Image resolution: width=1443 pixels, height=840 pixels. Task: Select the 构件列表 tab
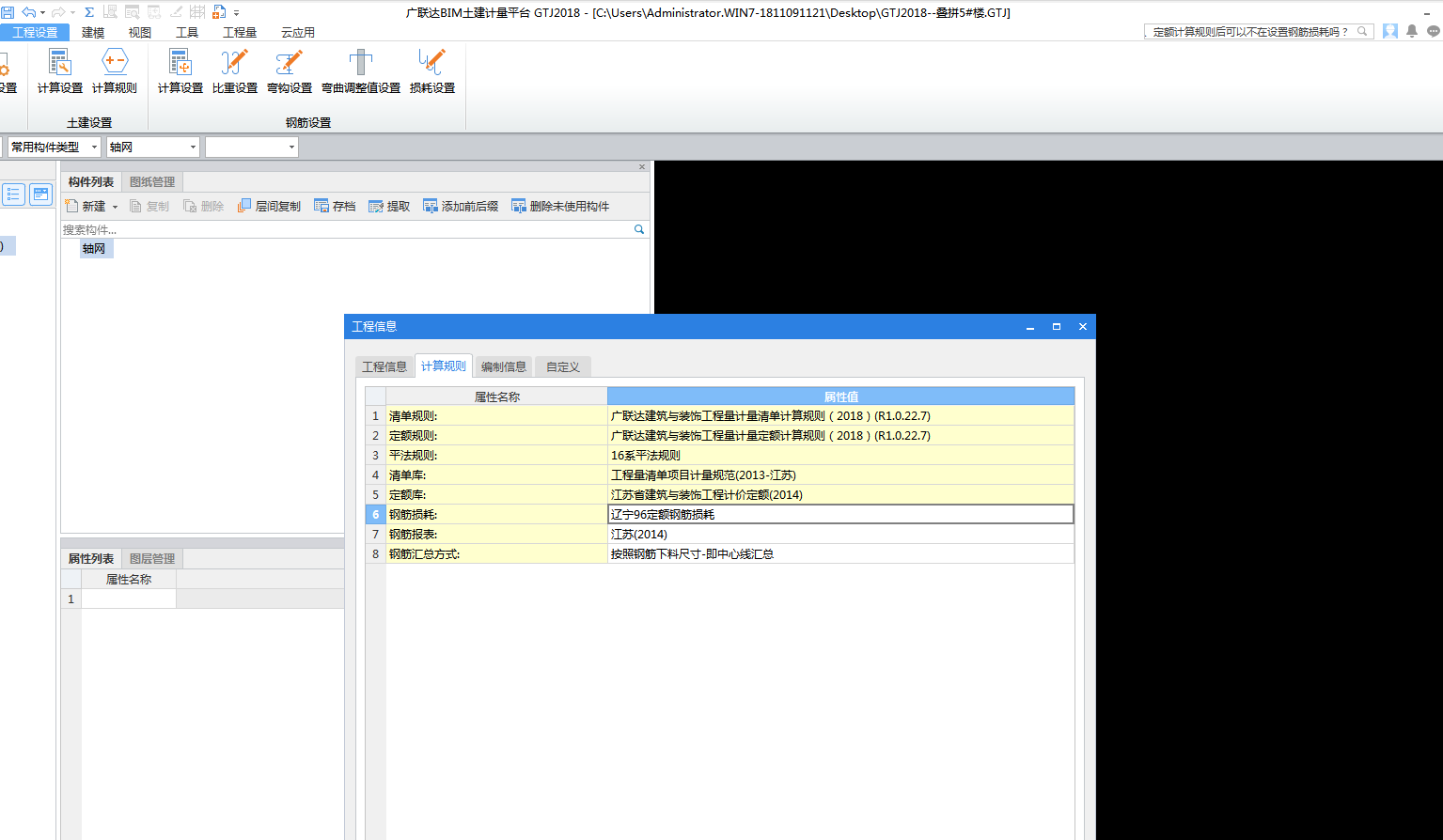point(91,181)
